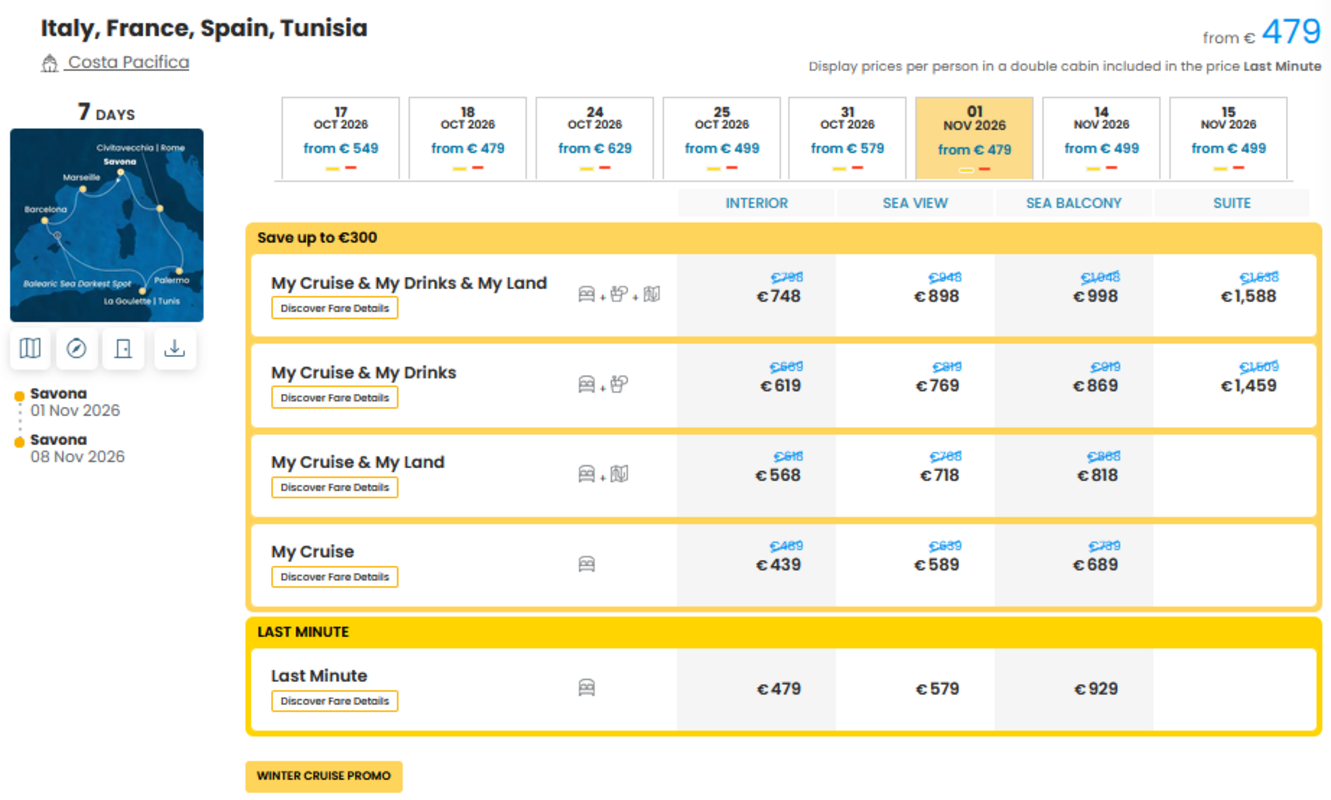
Task: Select the 17 Oct 2026 departure date
Action: click(341, 138)
